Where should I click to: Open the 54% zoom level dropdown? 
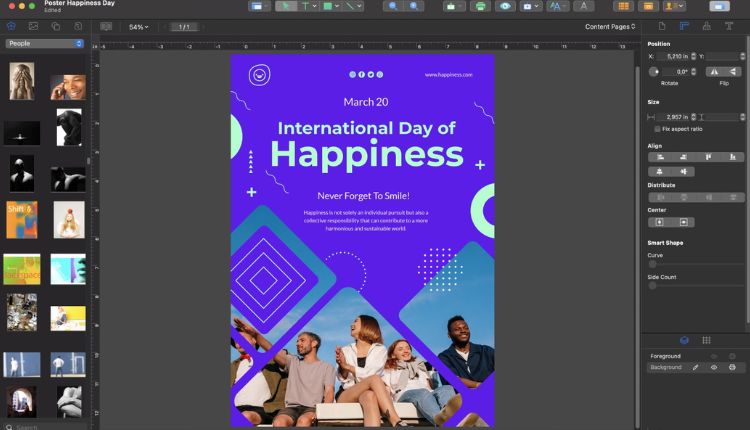[x=138, y=27]
